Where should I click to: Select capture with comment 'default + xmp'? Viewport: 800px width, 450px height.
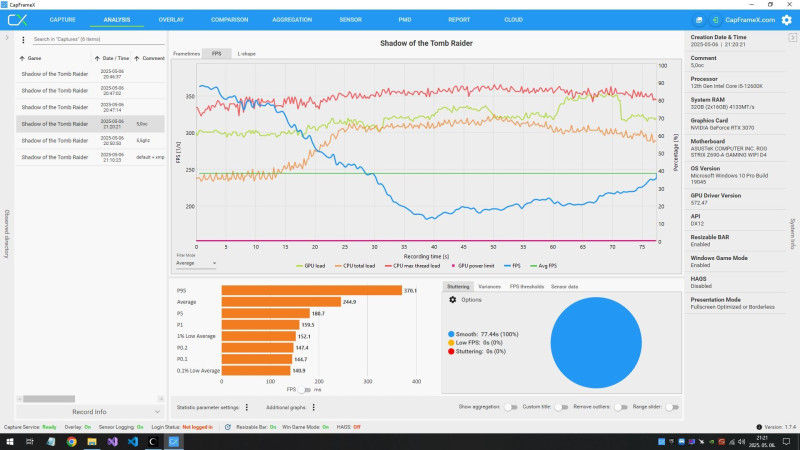click(90, 157)
